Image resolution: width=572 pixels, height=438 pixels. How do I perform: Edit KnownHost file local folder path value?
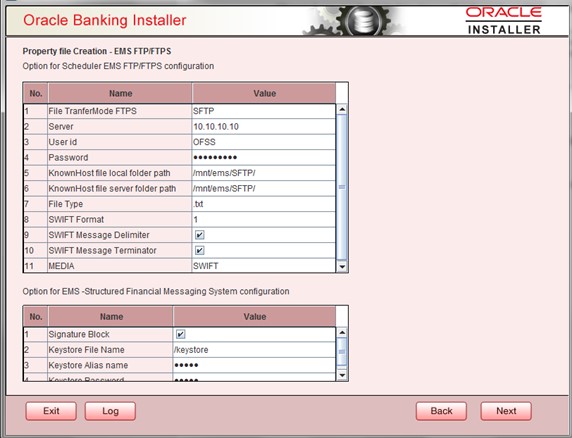pyautogui.click(x=263, y=173)
